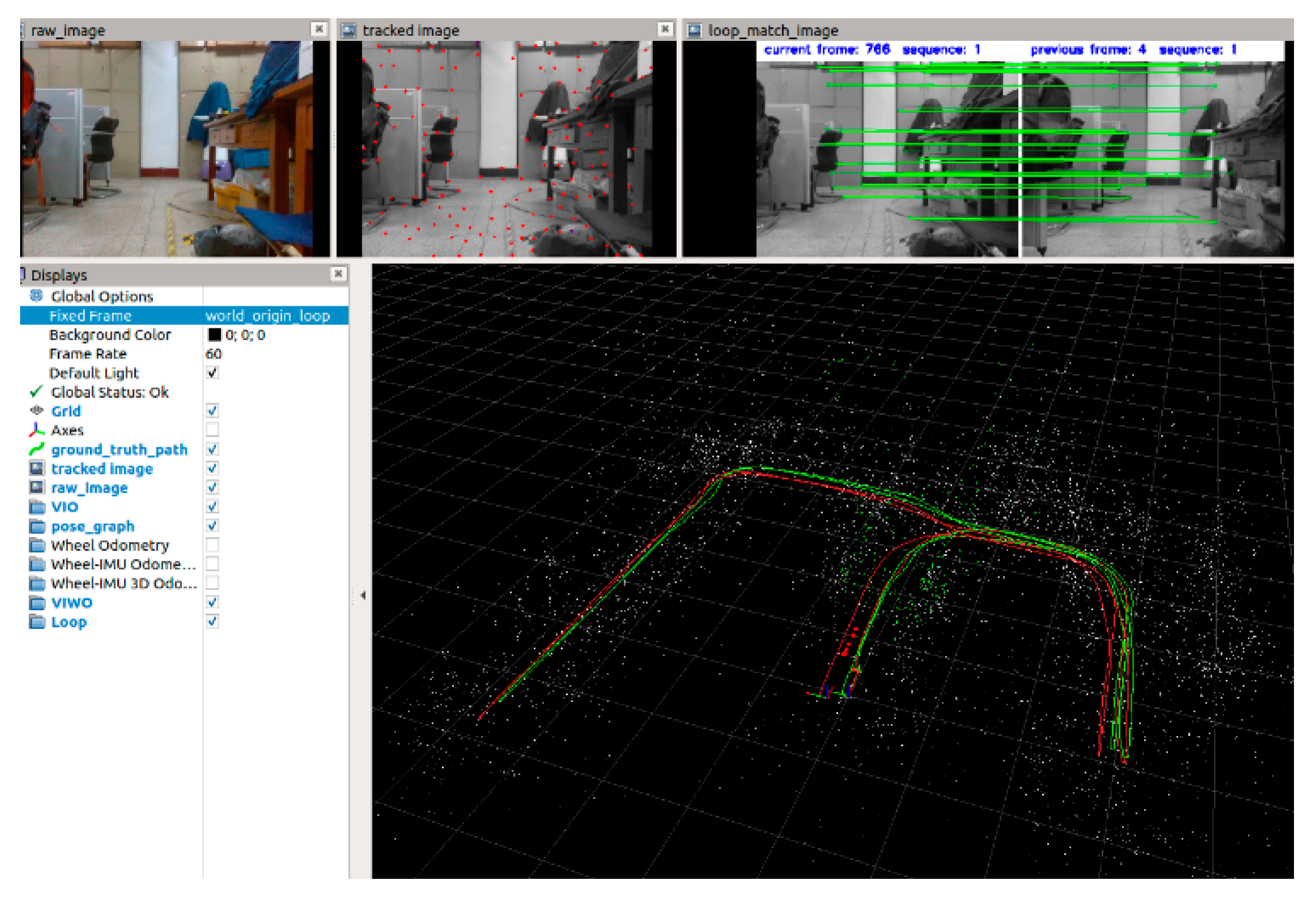This screenshot has width=1316, height=904.
Task: Click the Grid display eye icon
Action: pos(37,411)
